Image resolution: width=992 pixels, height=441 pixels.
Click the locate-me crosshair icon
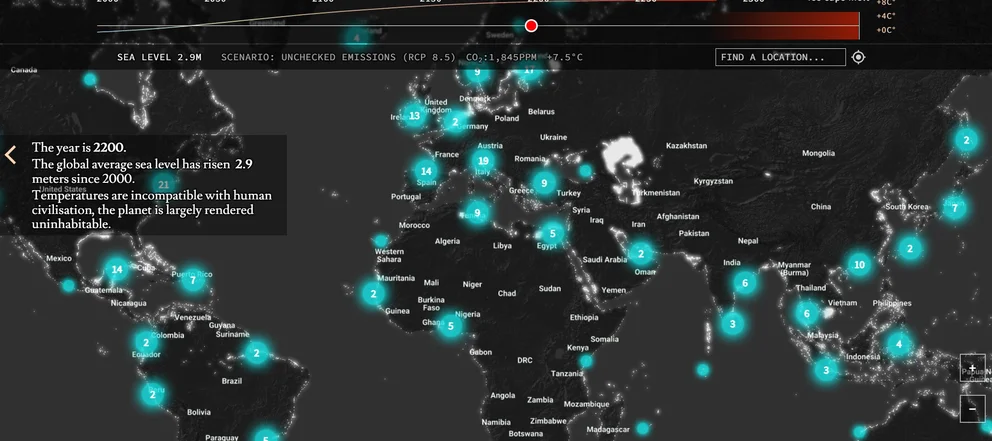tap(858, 57)
